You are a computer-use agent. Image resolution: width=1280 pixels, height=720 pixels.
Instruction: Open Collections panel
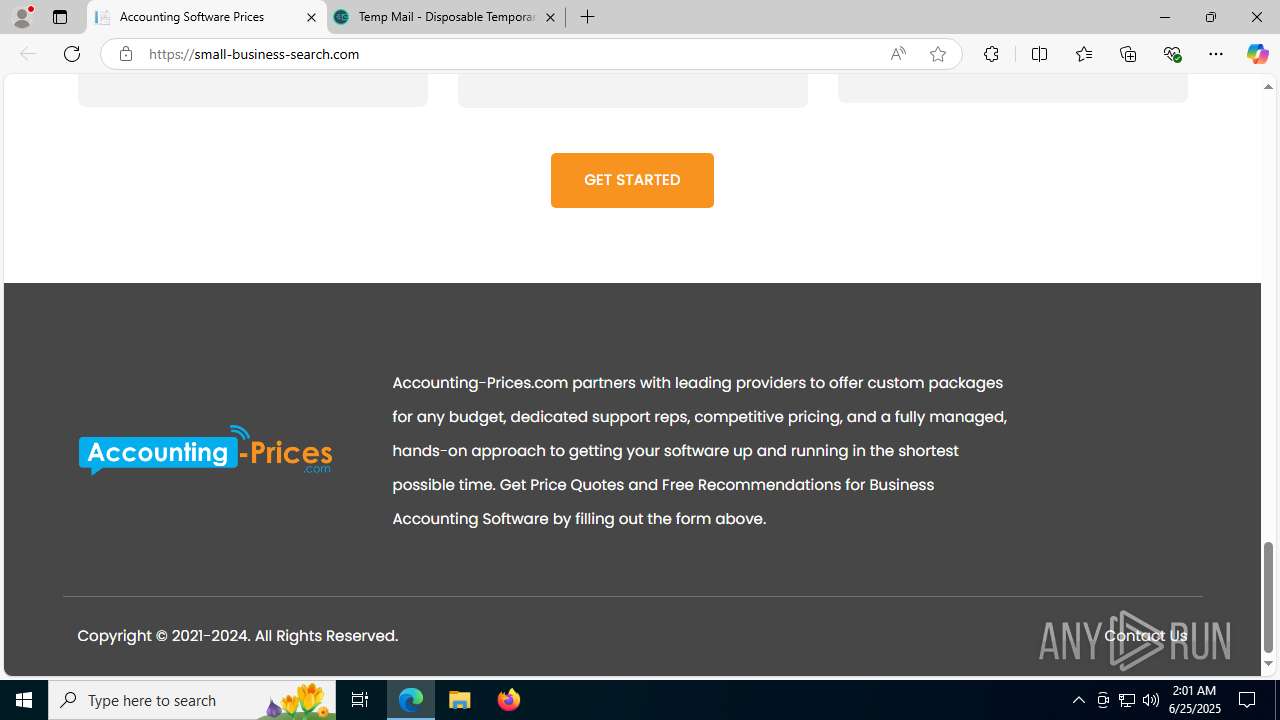click(1128, 54)
